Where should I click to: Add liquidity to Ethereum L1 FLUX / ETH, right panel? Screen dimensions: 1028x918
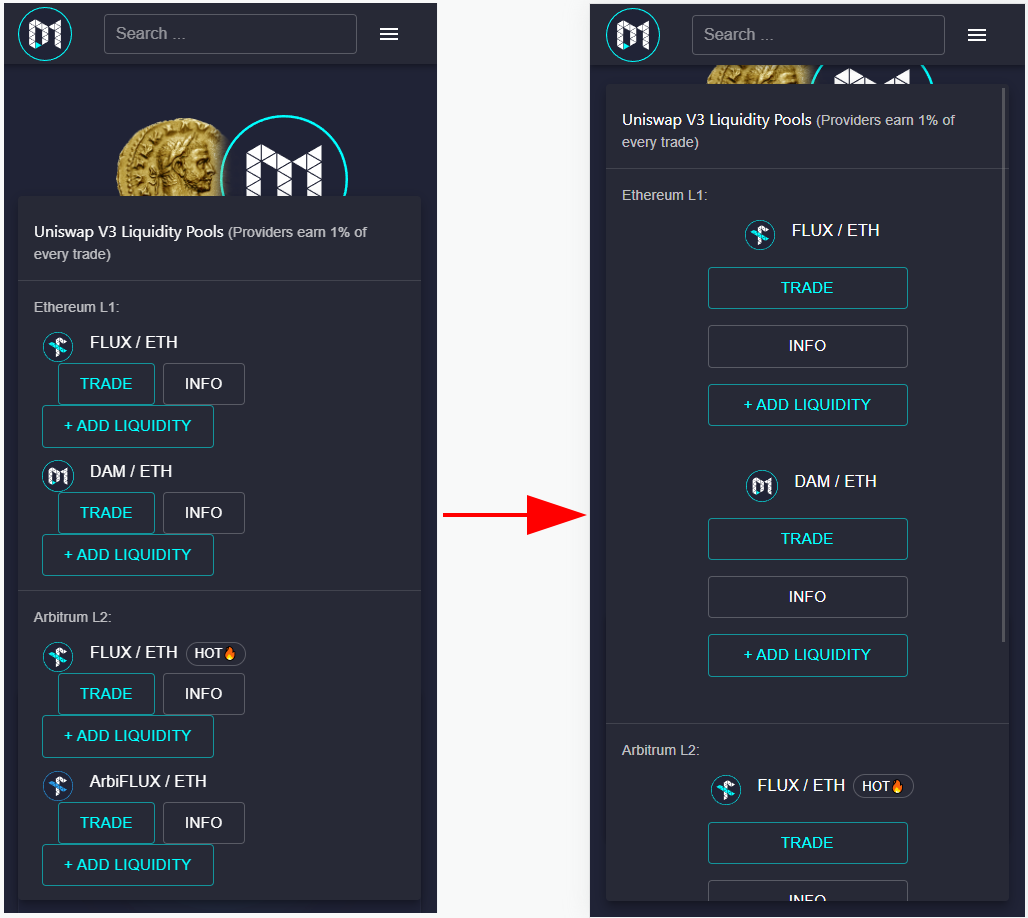point(808,405)
